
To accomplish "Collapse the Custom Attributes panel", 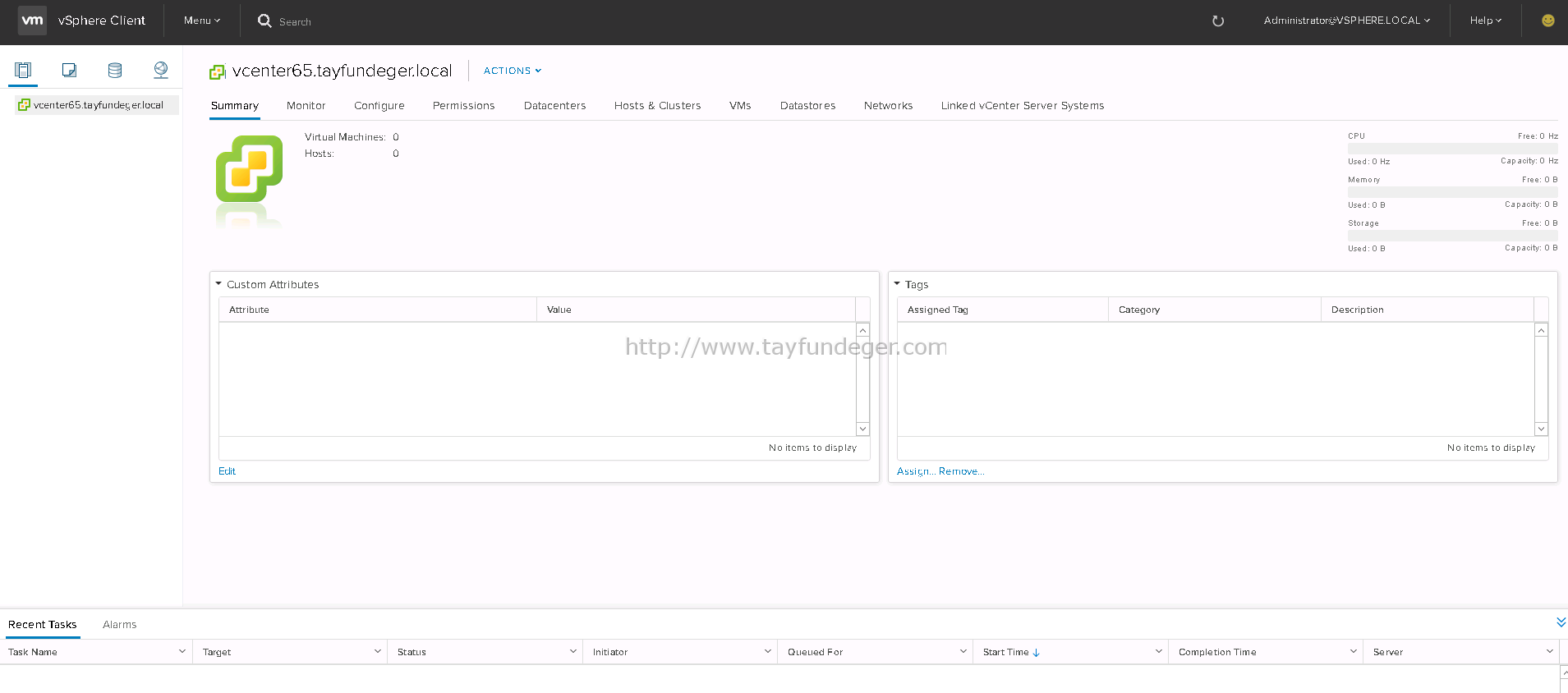I will pos(218,284).
